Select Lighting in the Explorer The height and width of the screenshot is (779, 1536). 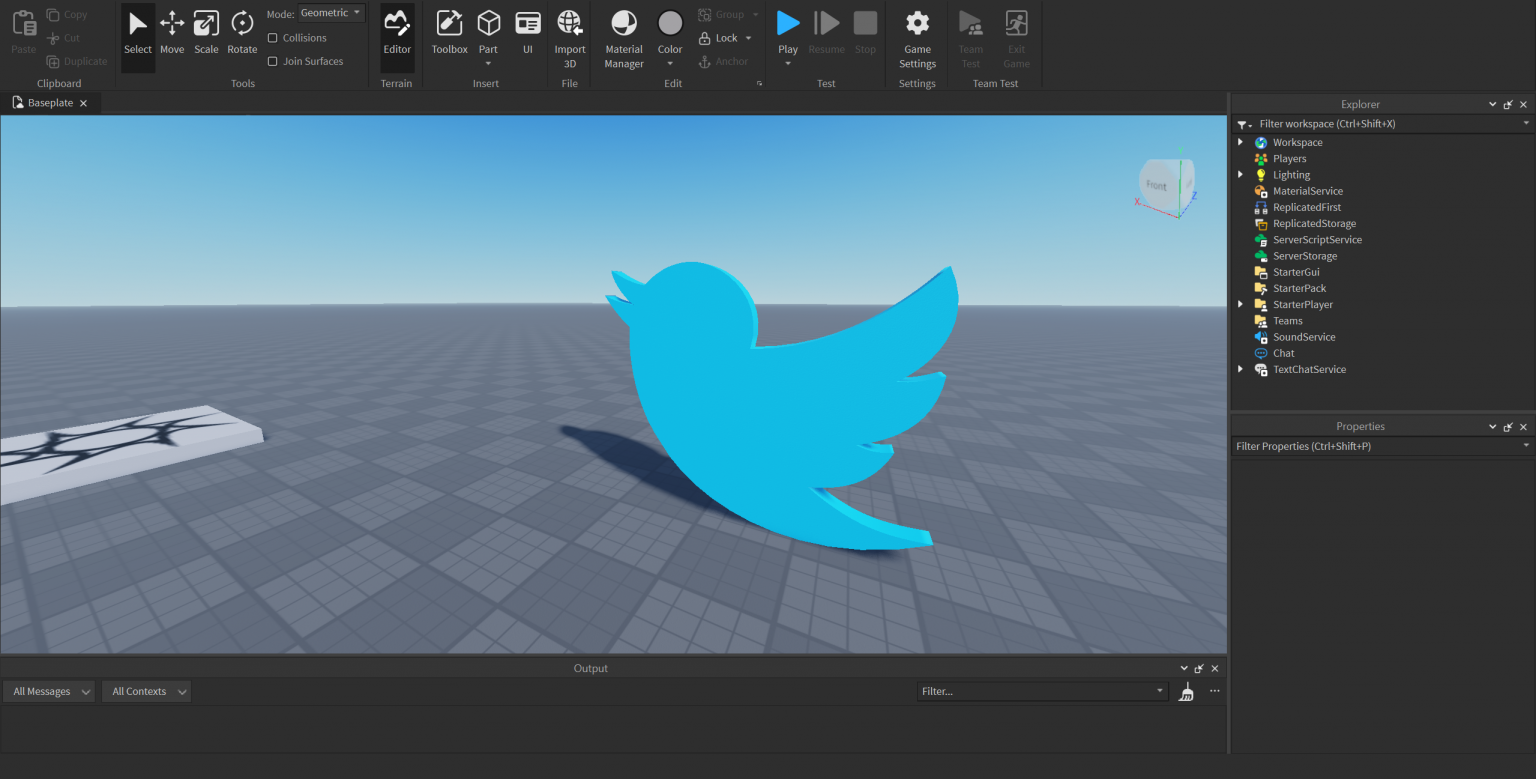click(1292, 174)
